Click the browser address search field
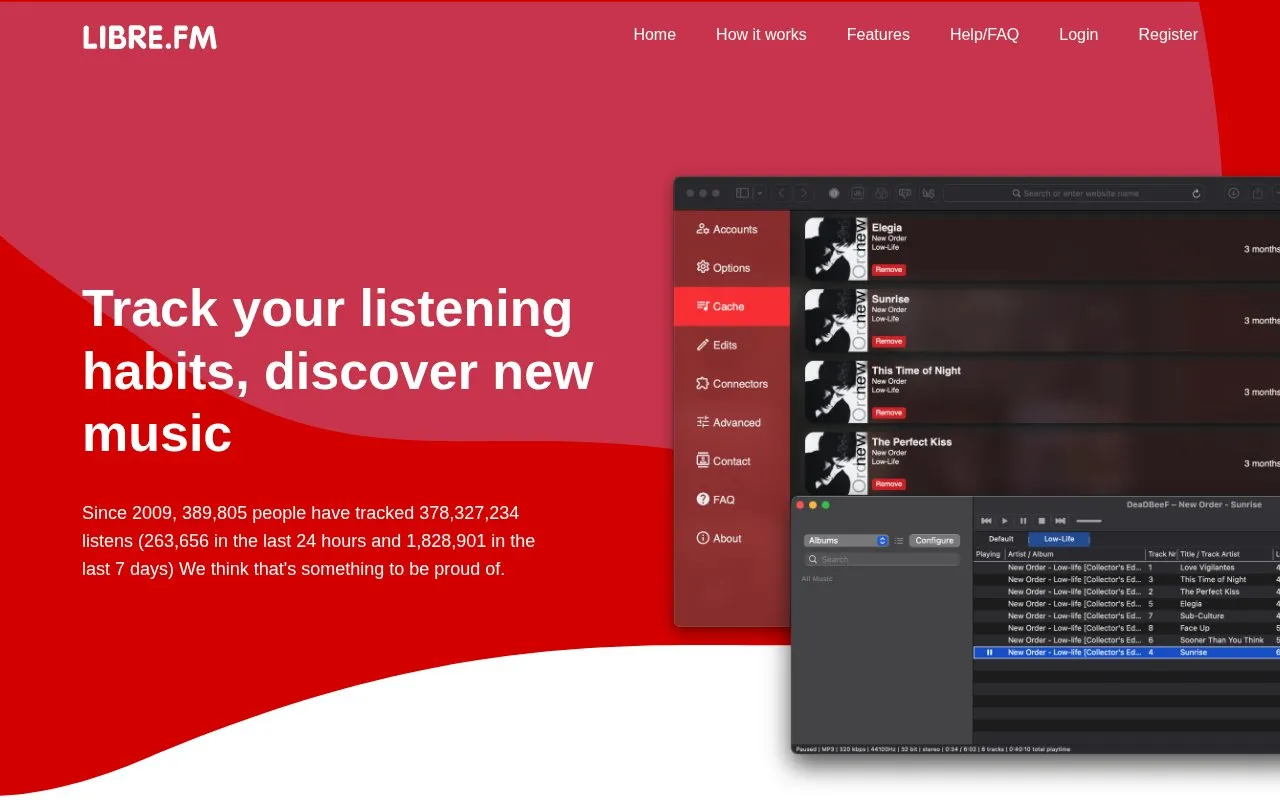Viewport: 1280px width, 800px height. pos(1073,193)
